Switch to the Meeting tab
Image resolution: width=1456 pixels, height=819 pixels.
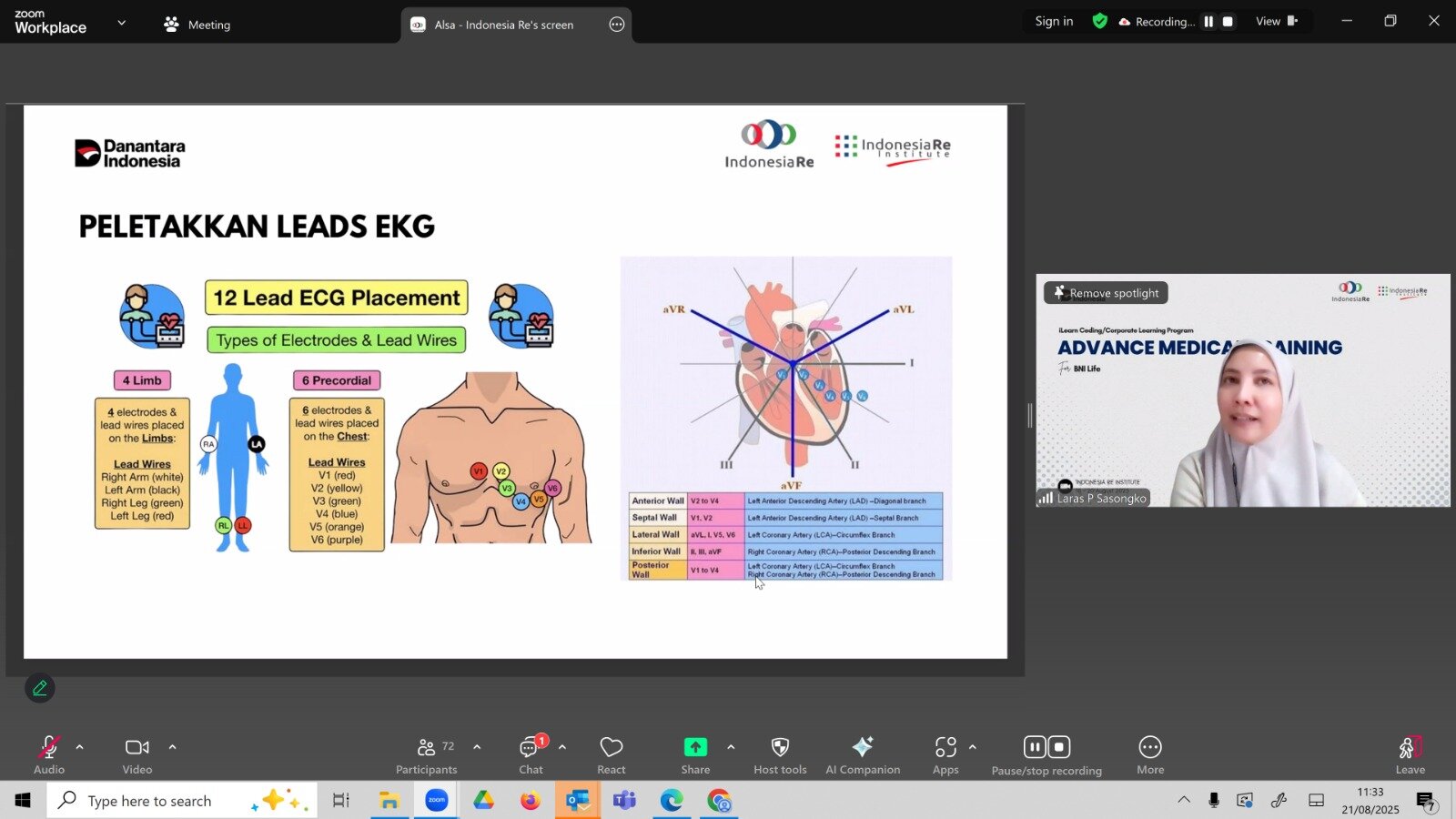click(x=197, y=25)
